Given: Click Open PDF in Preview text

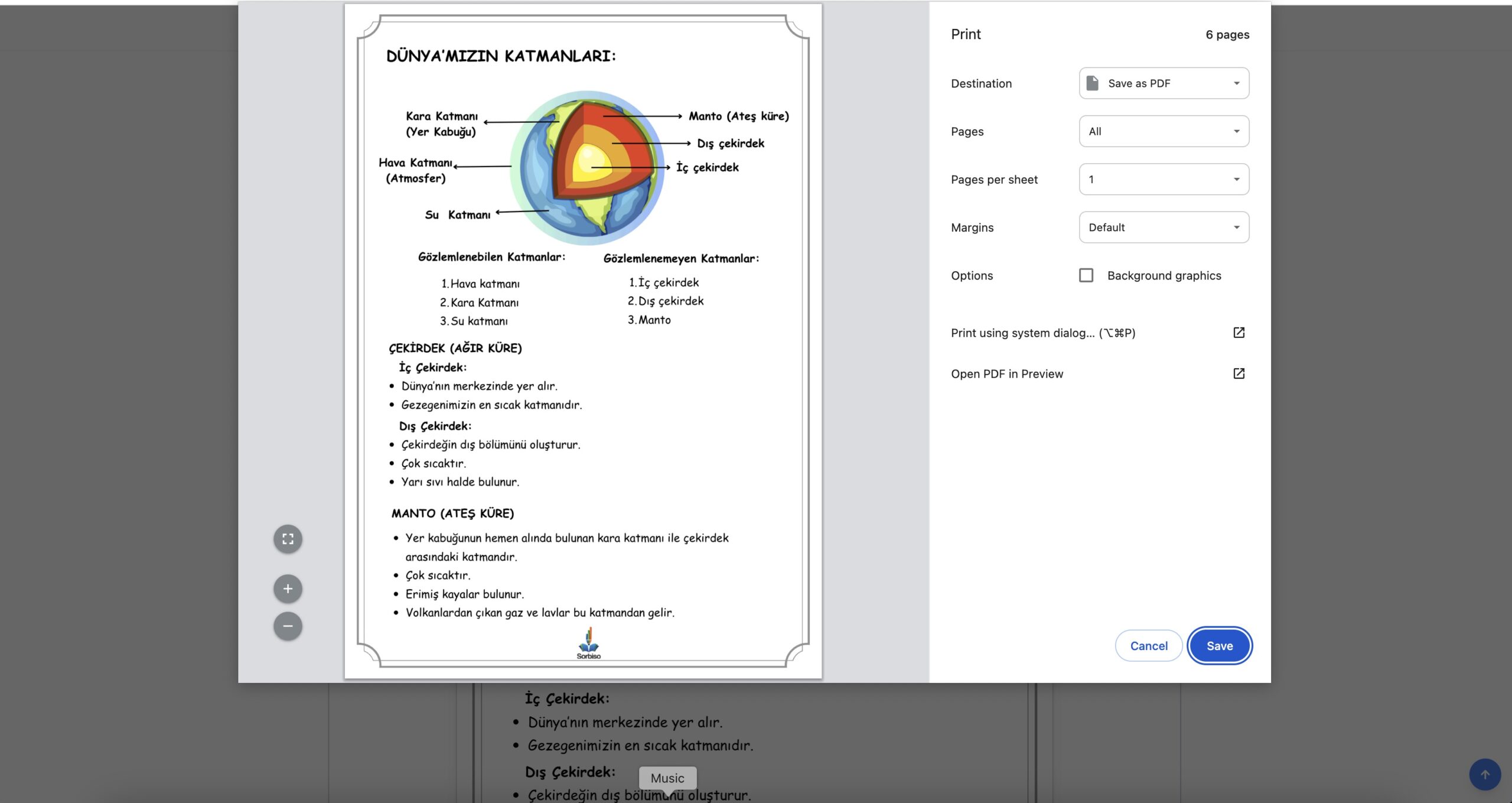Looking at the screenshot, I should (1007, 373).
